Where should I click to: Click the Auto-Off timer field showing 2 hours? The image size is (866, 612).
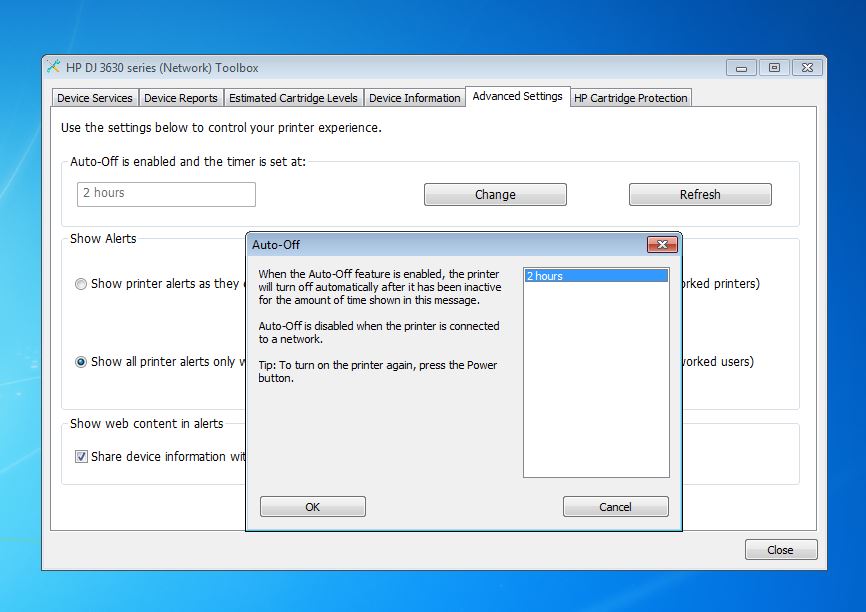click(x=166, y=194)
